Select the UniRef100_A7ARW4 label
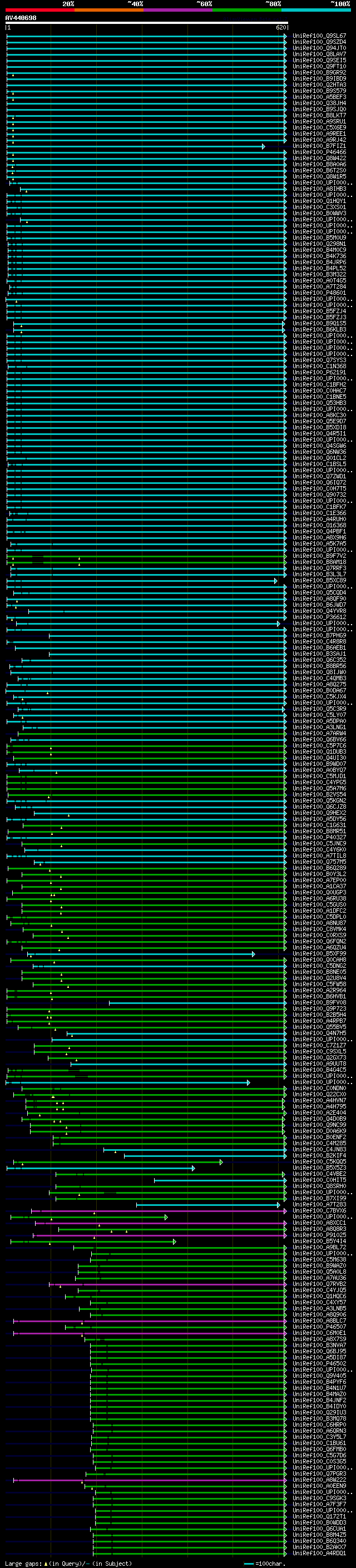This screenshot has height=1568, width=356. click(319, 734)
